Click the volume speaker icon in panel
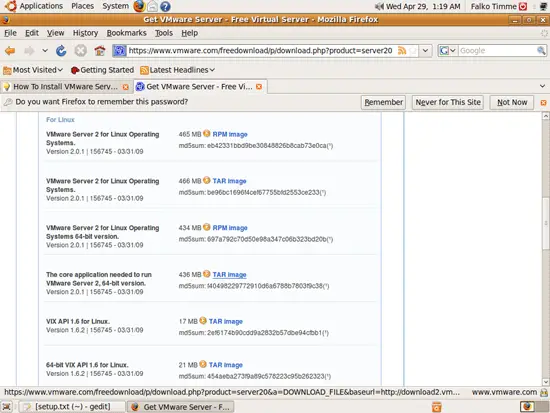550x413 pixels. pyautogui.click(x=379, y=6)
